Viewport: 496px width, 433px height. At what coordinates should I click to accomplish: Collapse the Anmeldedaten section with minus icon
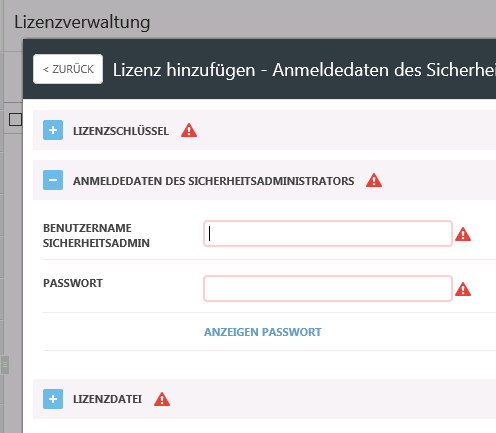(x=53, y=180)
